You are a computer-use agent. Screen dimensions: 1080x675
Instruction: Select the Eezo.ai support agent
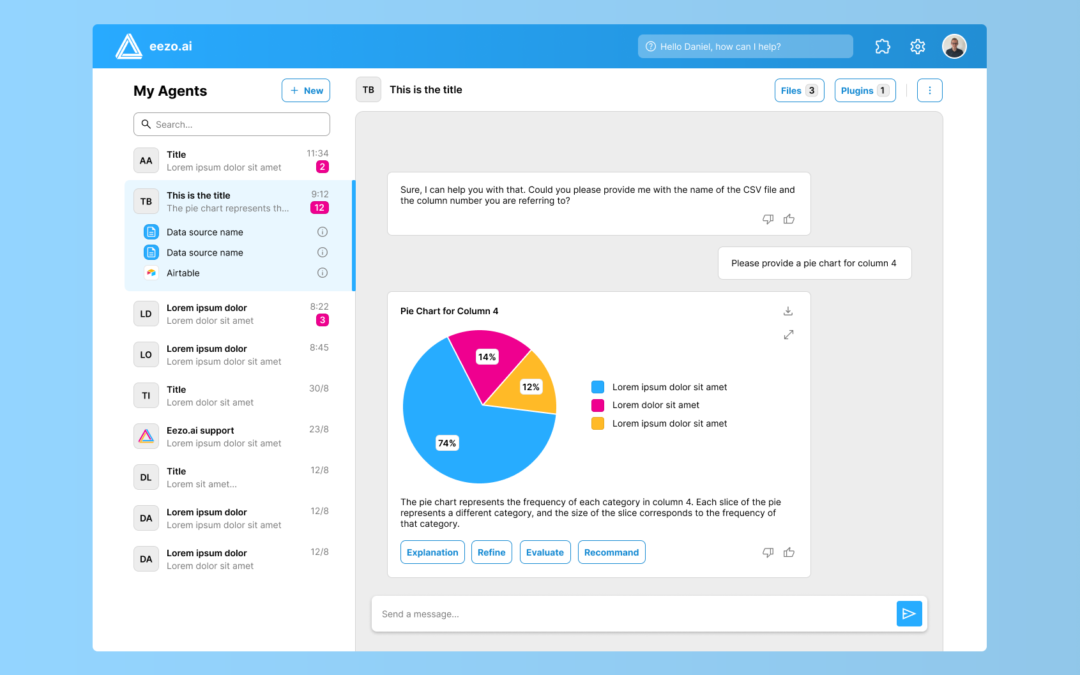[231, 436]
